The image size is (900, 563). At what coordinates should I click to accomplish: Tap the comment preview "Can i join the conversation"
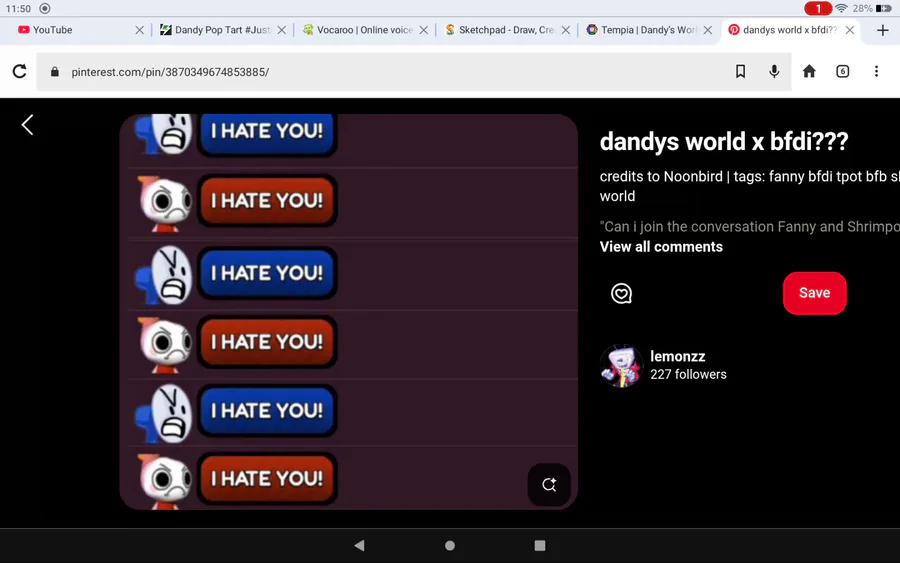(750, 227)
